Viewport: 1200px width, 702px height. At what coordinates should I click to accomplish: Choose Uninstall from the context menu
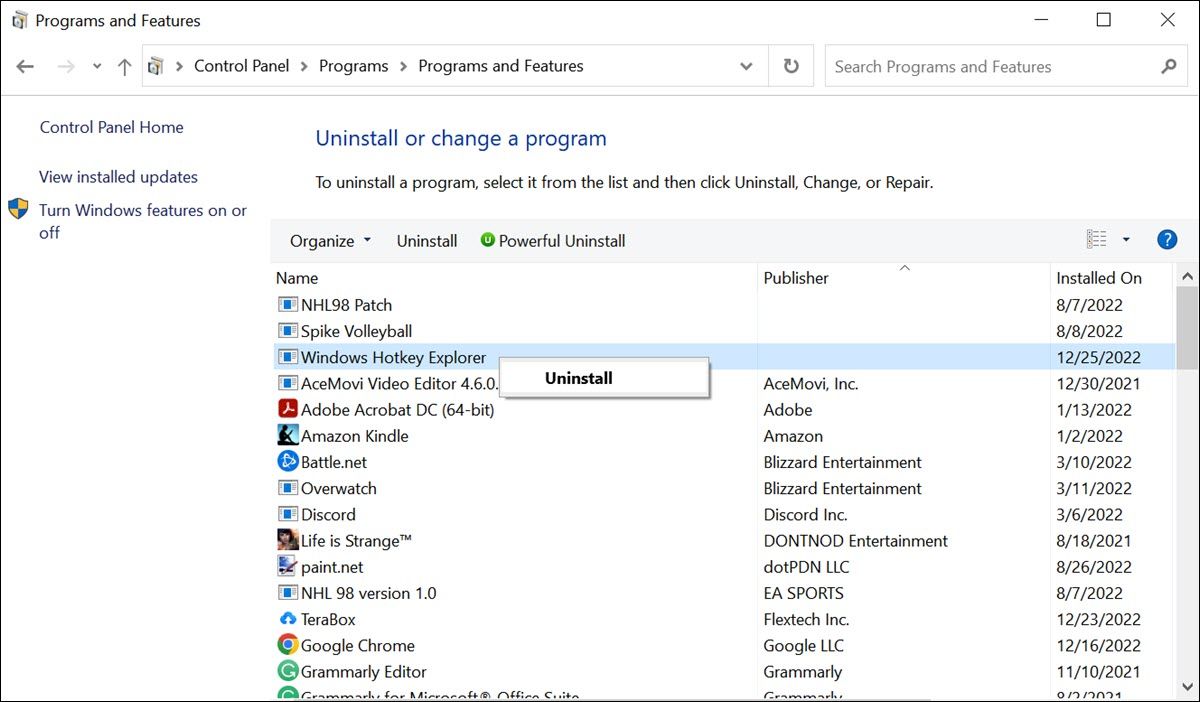pos(577,378)
